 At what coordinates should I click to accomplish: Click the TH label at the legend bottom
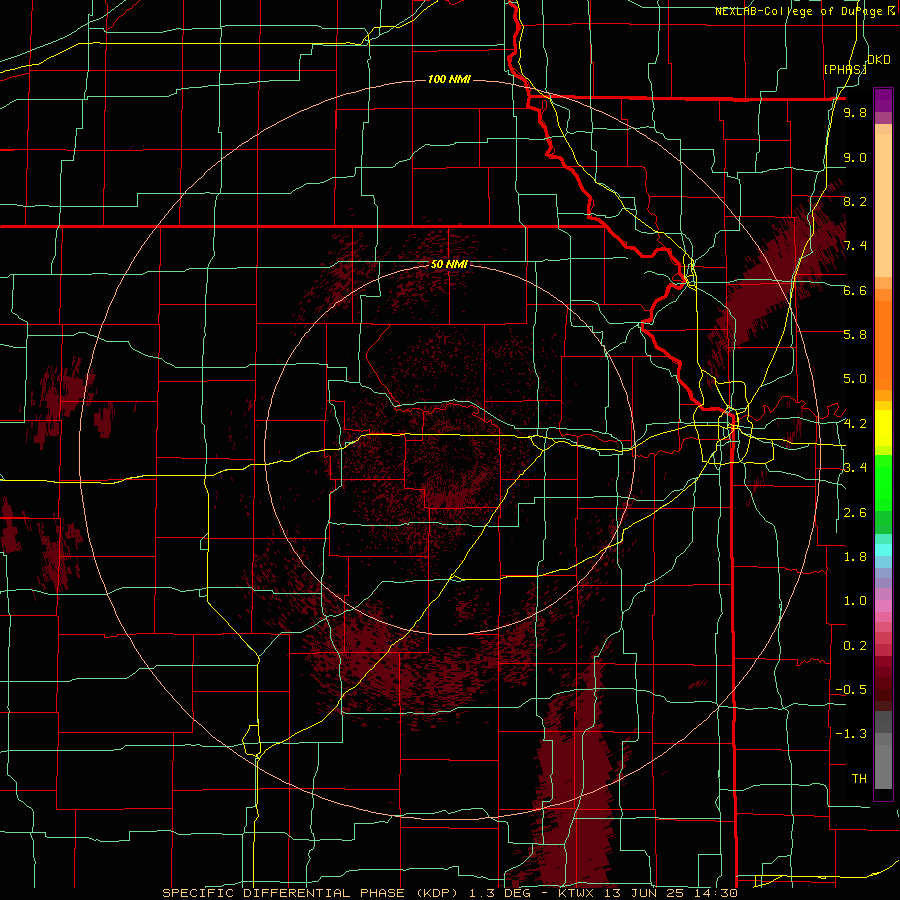[859, 779]
